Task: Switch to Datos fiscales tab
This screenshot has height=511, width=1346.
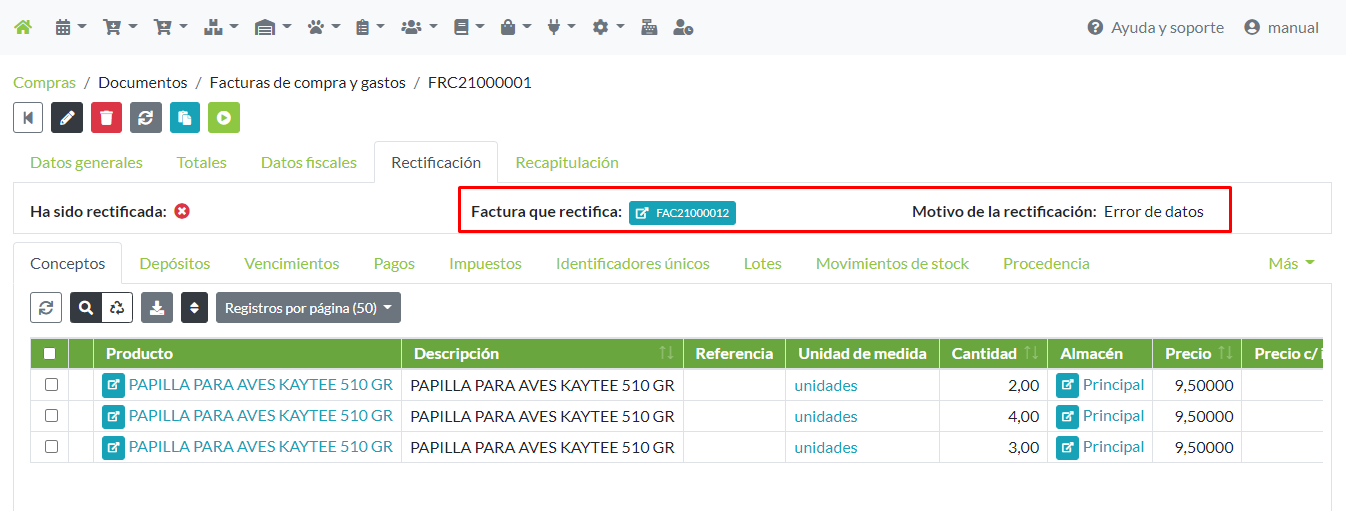Action: pyautogui.click(x=309, y=162)
